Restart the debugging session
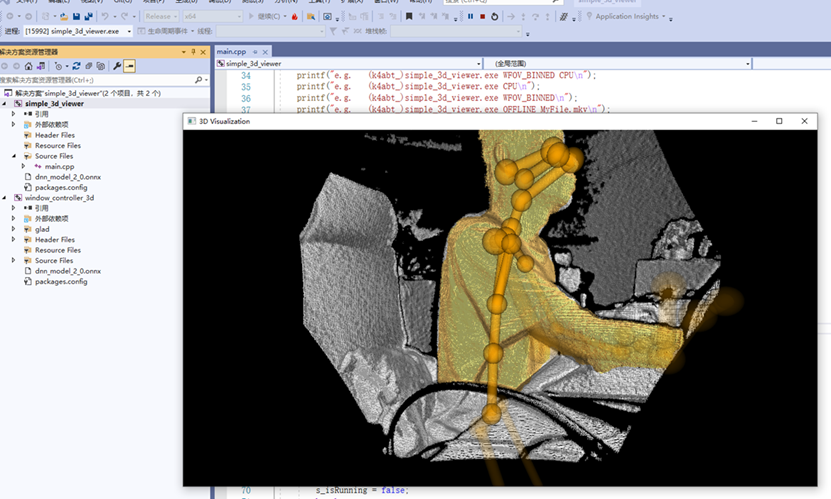831x499 pixels. point(494,16)
